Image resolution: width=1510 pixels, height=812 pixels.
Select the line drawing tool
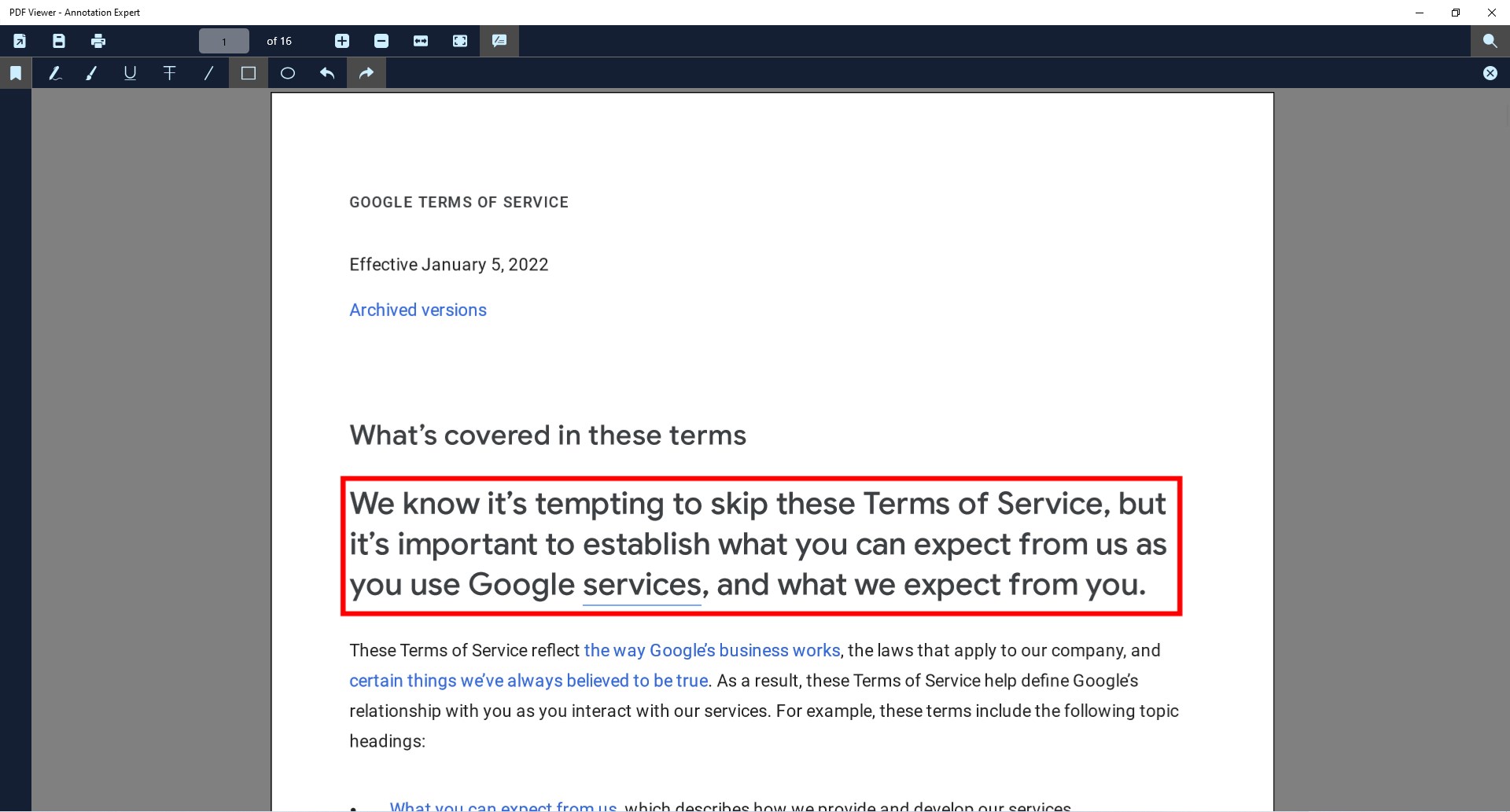coord(209,73)
